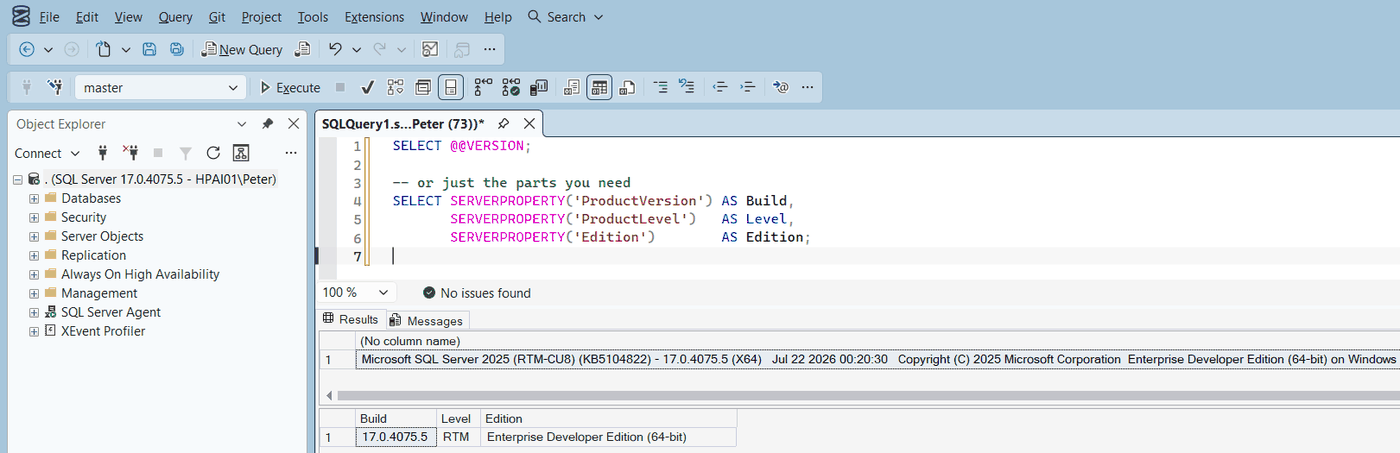Toggle Include Client Statistics
1400x453 pixels.
pos(538,87)
